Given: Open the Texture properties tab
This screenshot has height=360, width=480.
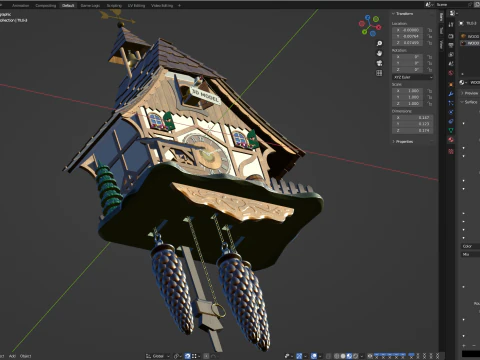Looking at the screenshot, I should coord(451,151).
